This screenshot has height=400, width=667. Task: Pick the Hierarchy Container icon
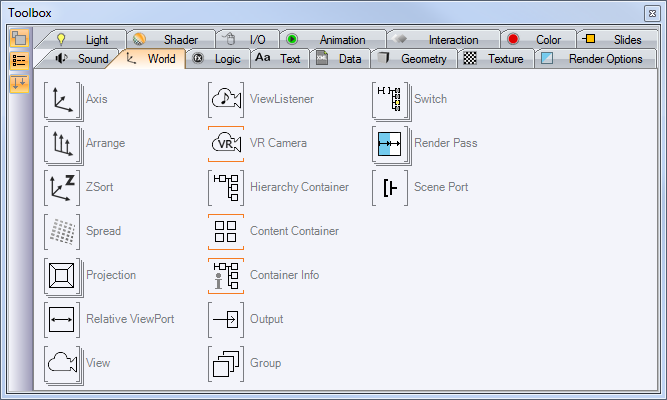(226, 188)
